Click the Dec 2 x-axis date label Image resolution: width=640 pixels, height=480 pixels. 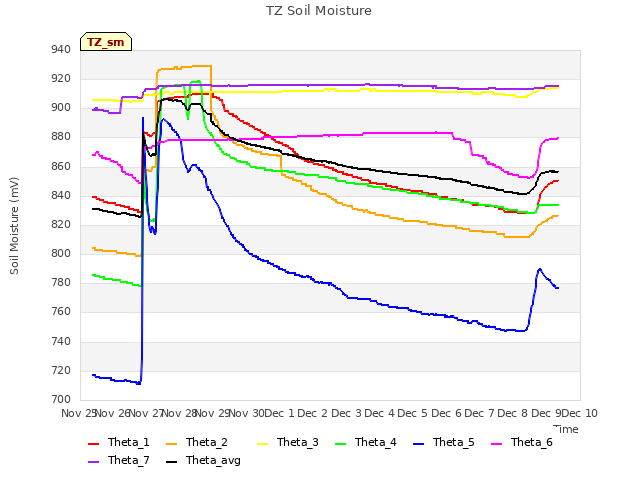click(313, 413)
